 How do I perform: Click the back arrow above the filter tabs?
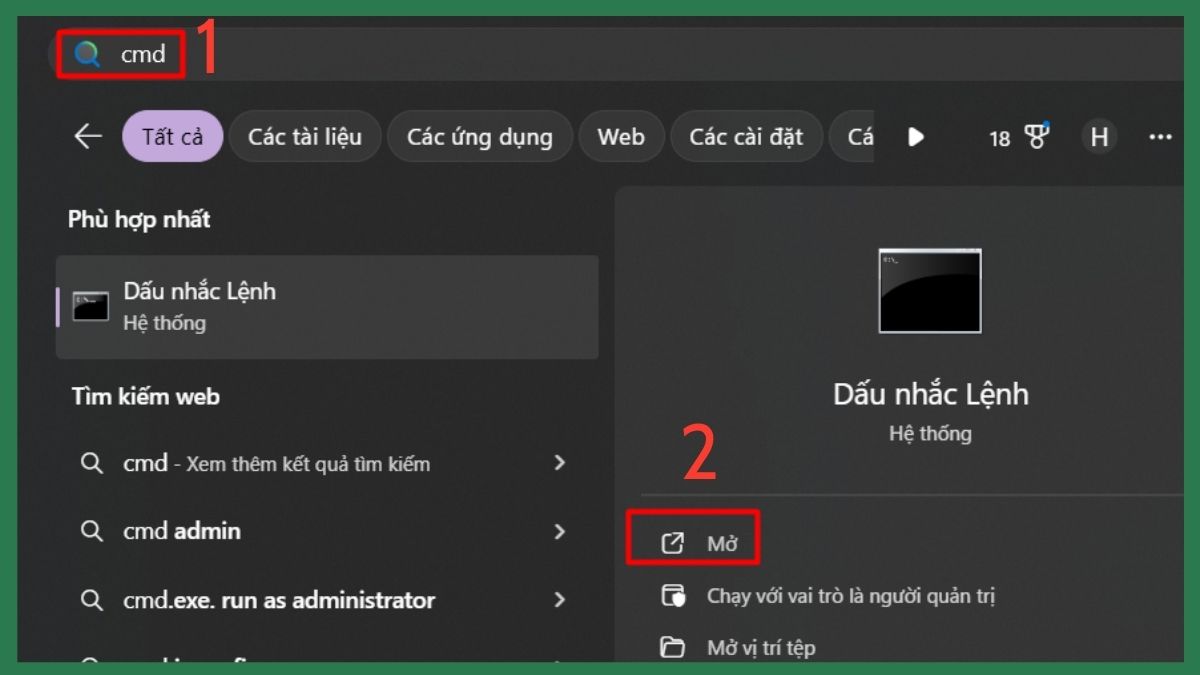tap(89, 136)
